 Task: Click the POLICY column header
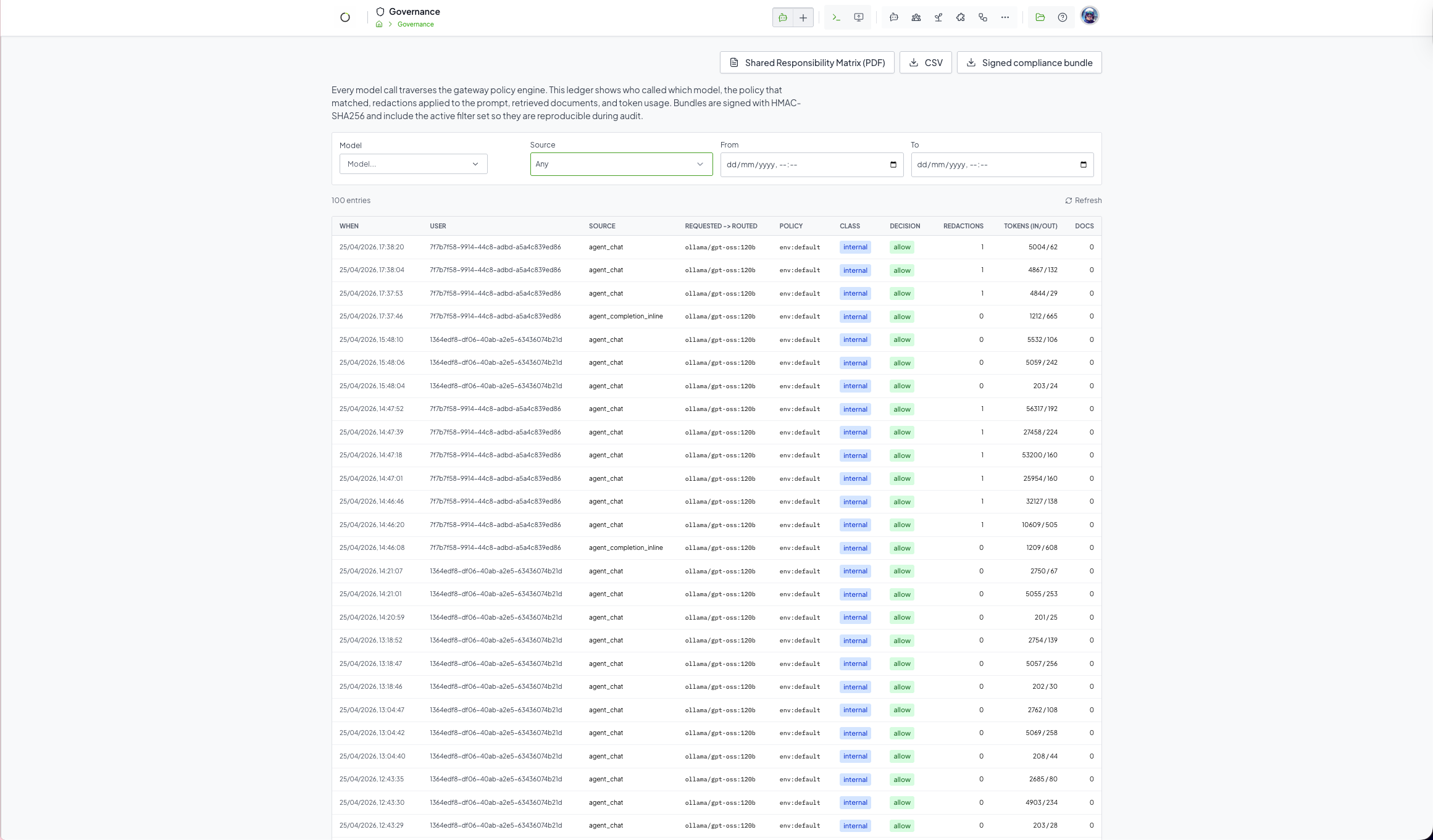(x=791, y=226)
